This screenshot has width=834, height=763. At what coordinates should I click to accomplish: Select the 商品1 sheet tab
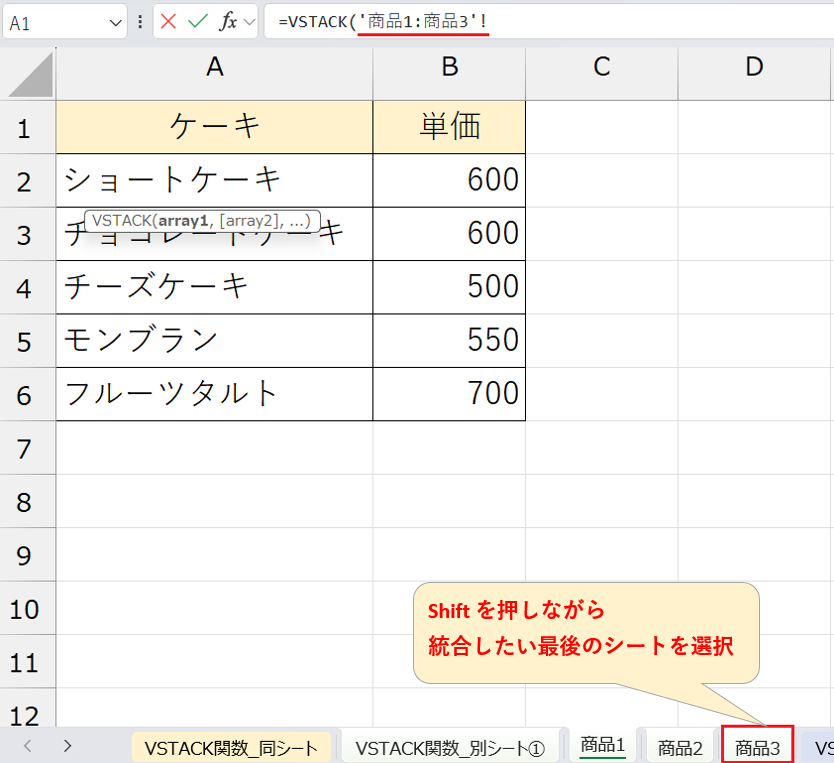click(x=603, y=745)
